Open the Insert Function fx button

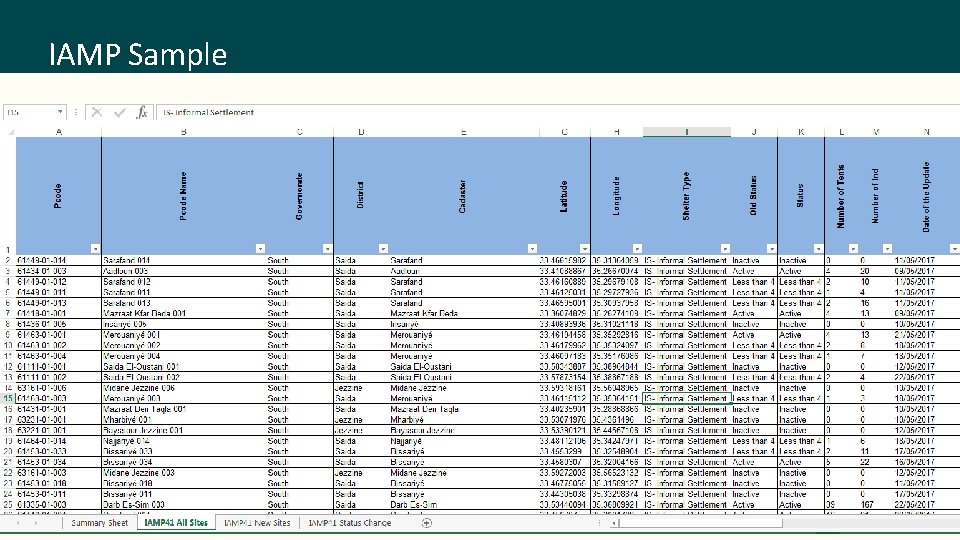[x=142, y=112]
